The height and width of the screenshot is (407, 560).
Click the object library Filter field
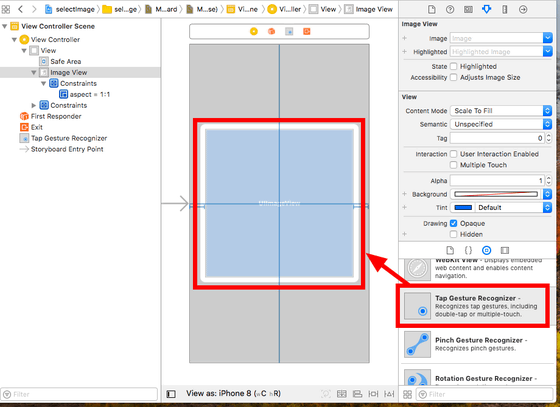[x=485, y=394]
